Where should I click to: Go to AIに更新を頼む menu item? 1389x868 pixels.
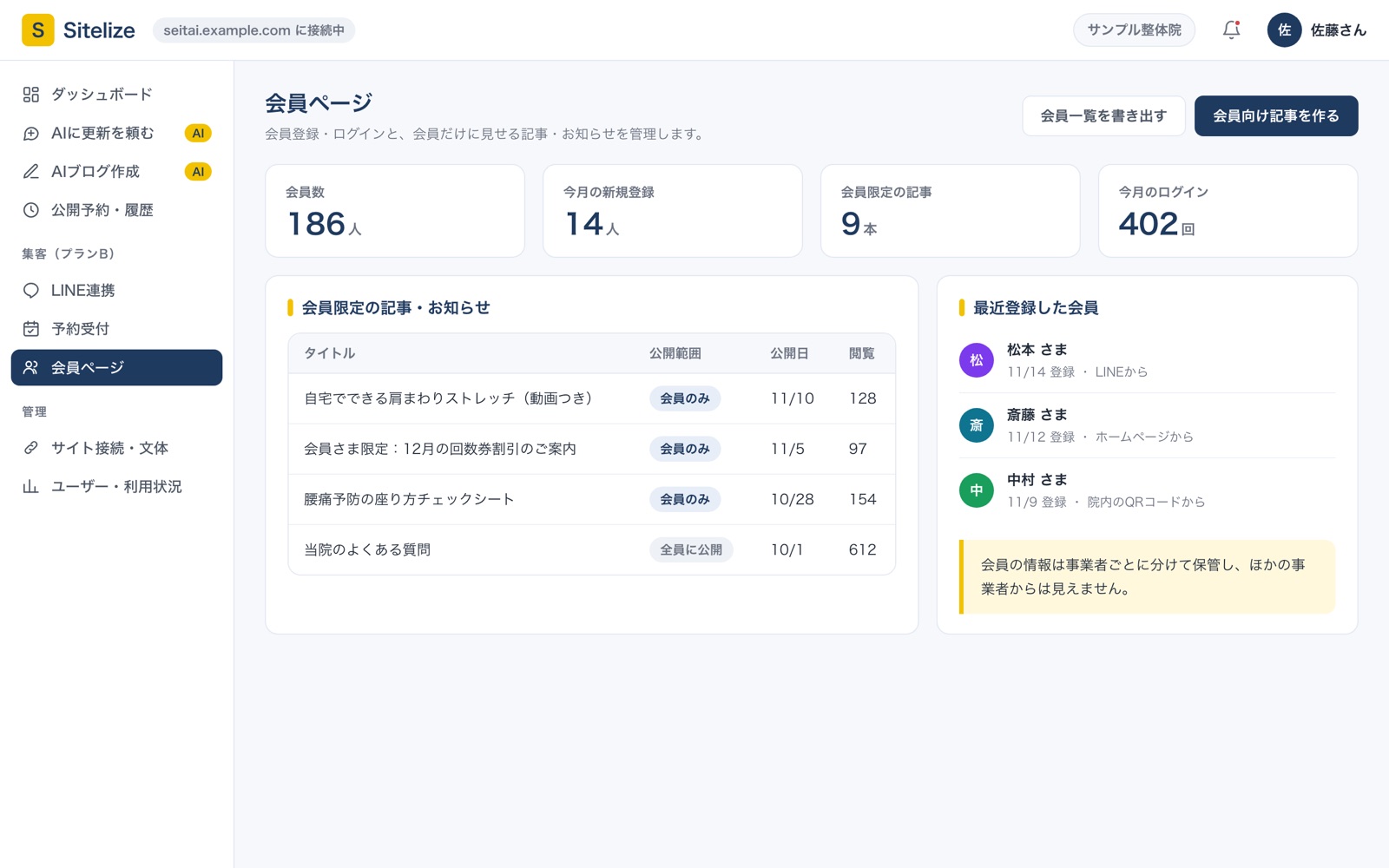point(116,134)
